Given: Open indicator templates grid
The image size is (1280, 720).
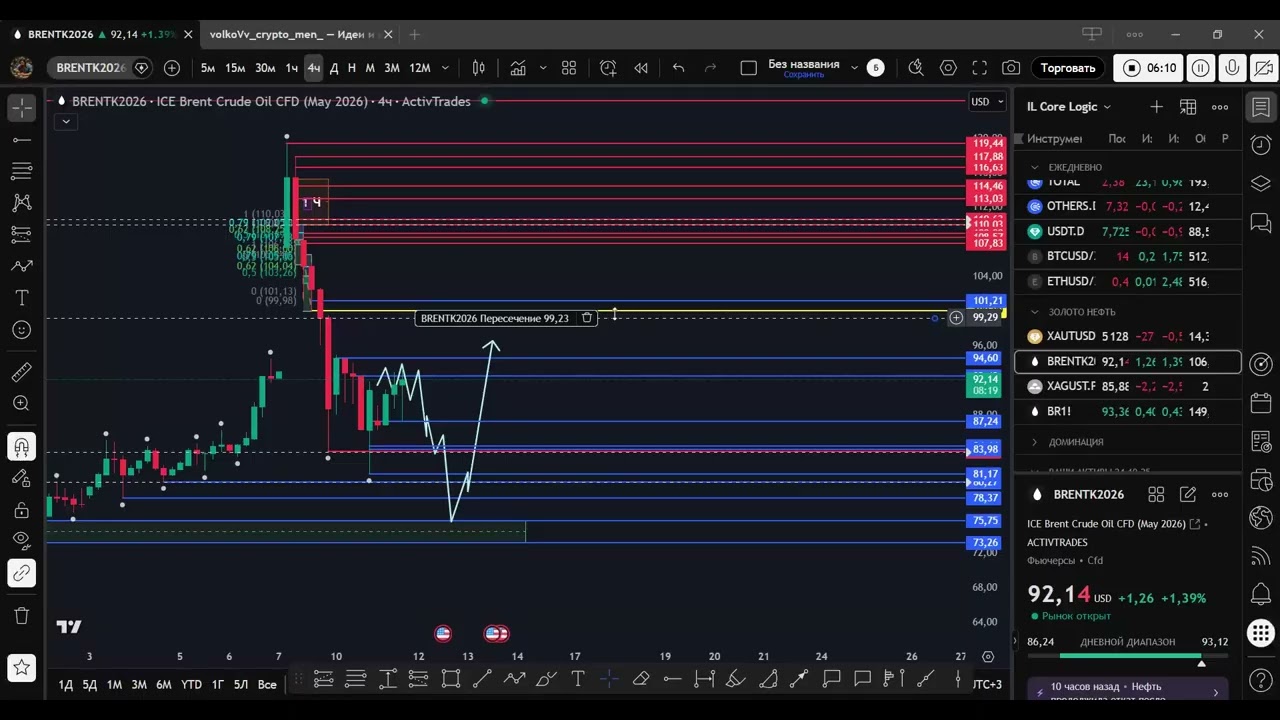Looking at the screenshot, I should coord(569,68).
